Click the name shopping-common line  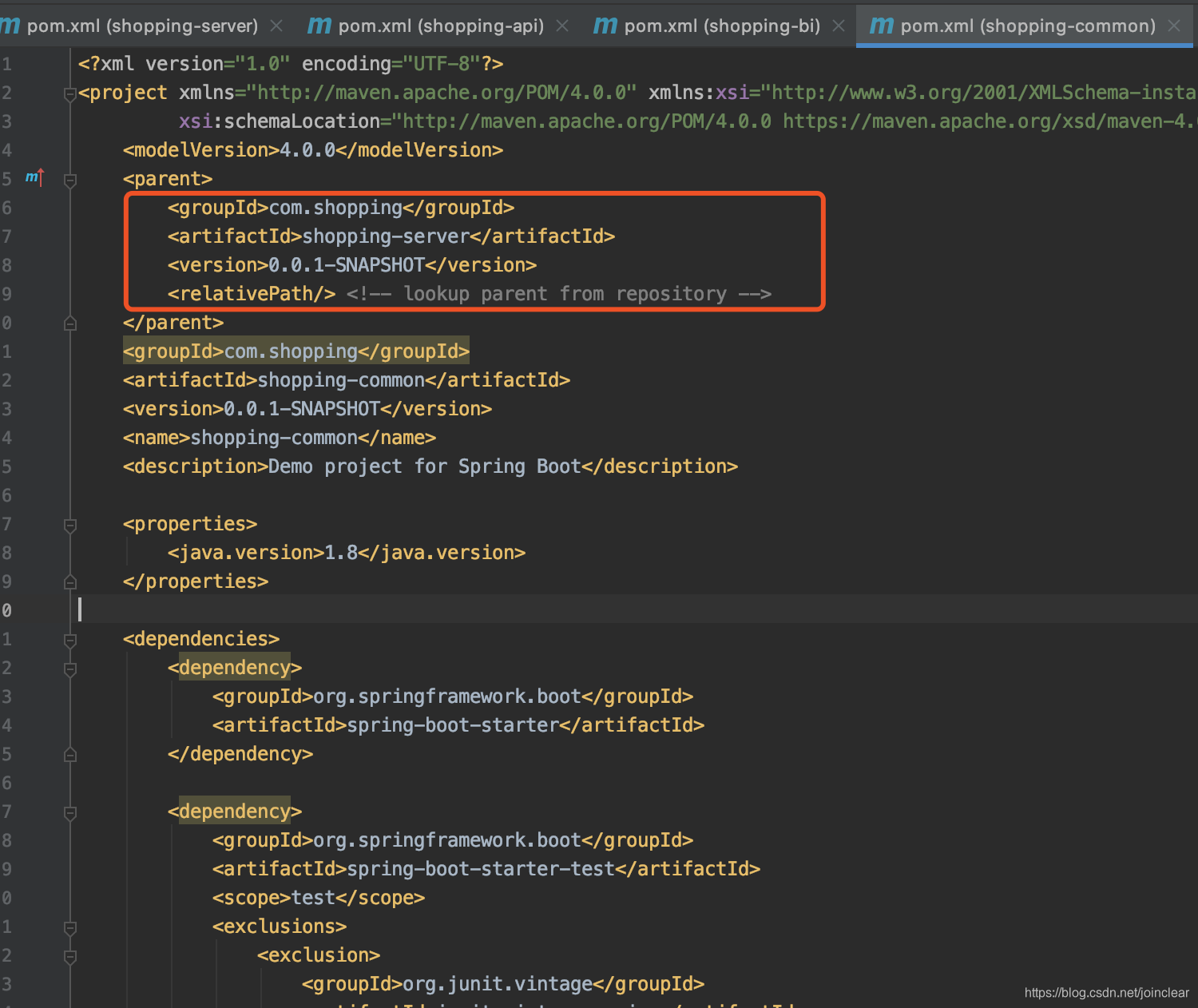coord(280,438)
